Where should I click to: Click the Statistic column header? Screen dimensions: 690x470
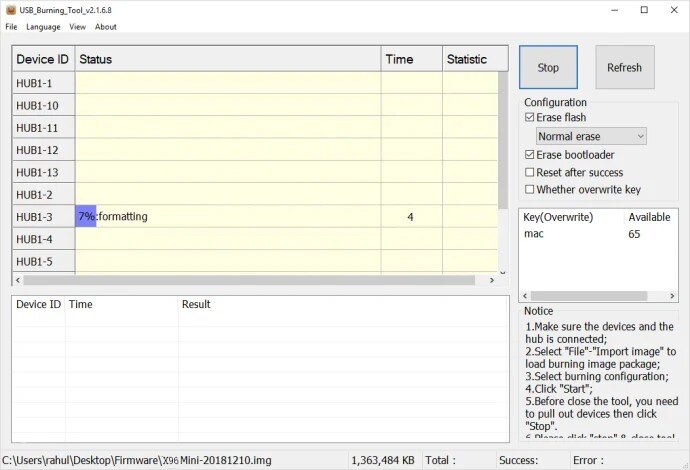pyautogui.click(x=468, y=59)
